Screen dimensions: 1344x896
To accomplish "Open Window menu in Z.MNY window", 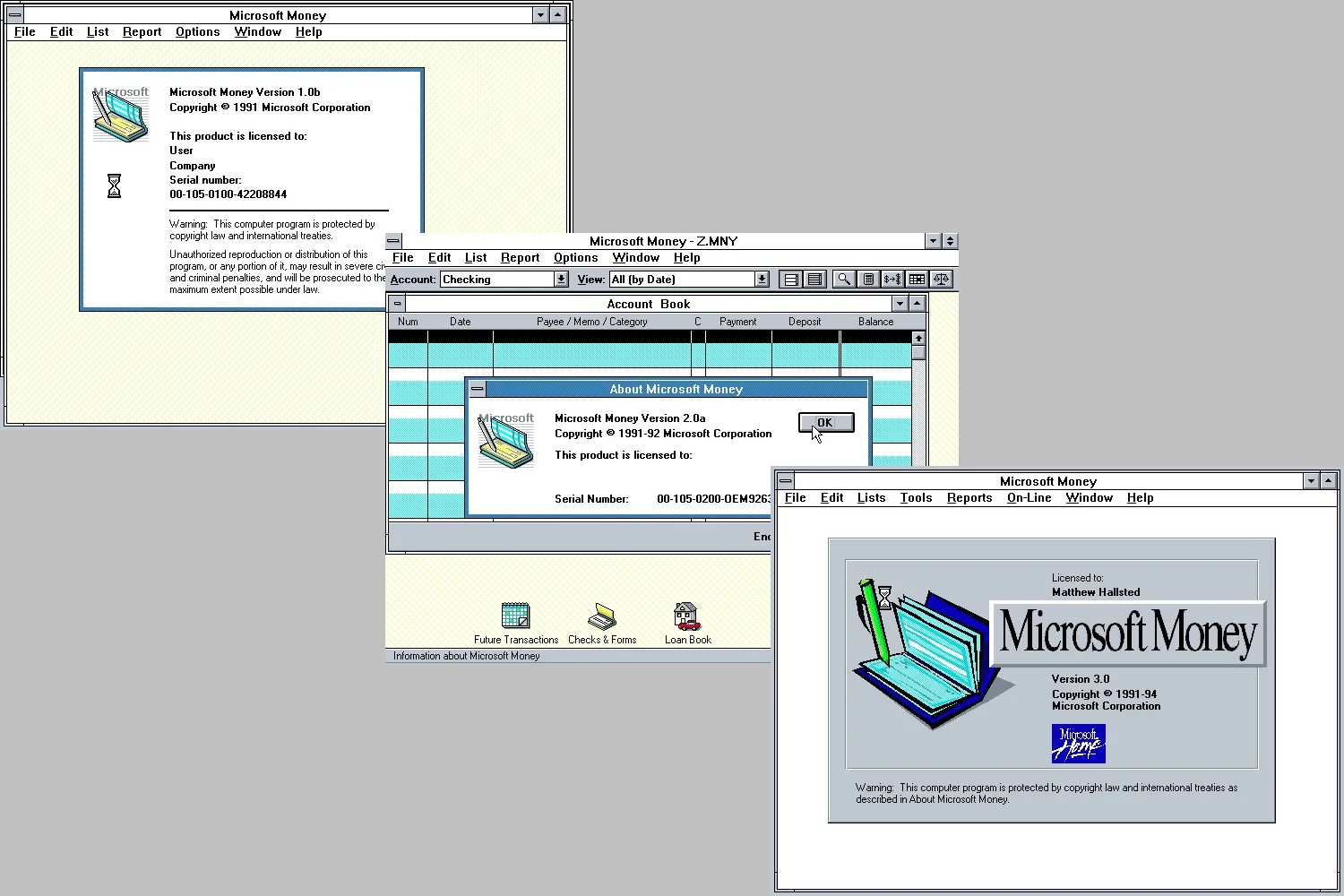I will click(x=636, y=257).
